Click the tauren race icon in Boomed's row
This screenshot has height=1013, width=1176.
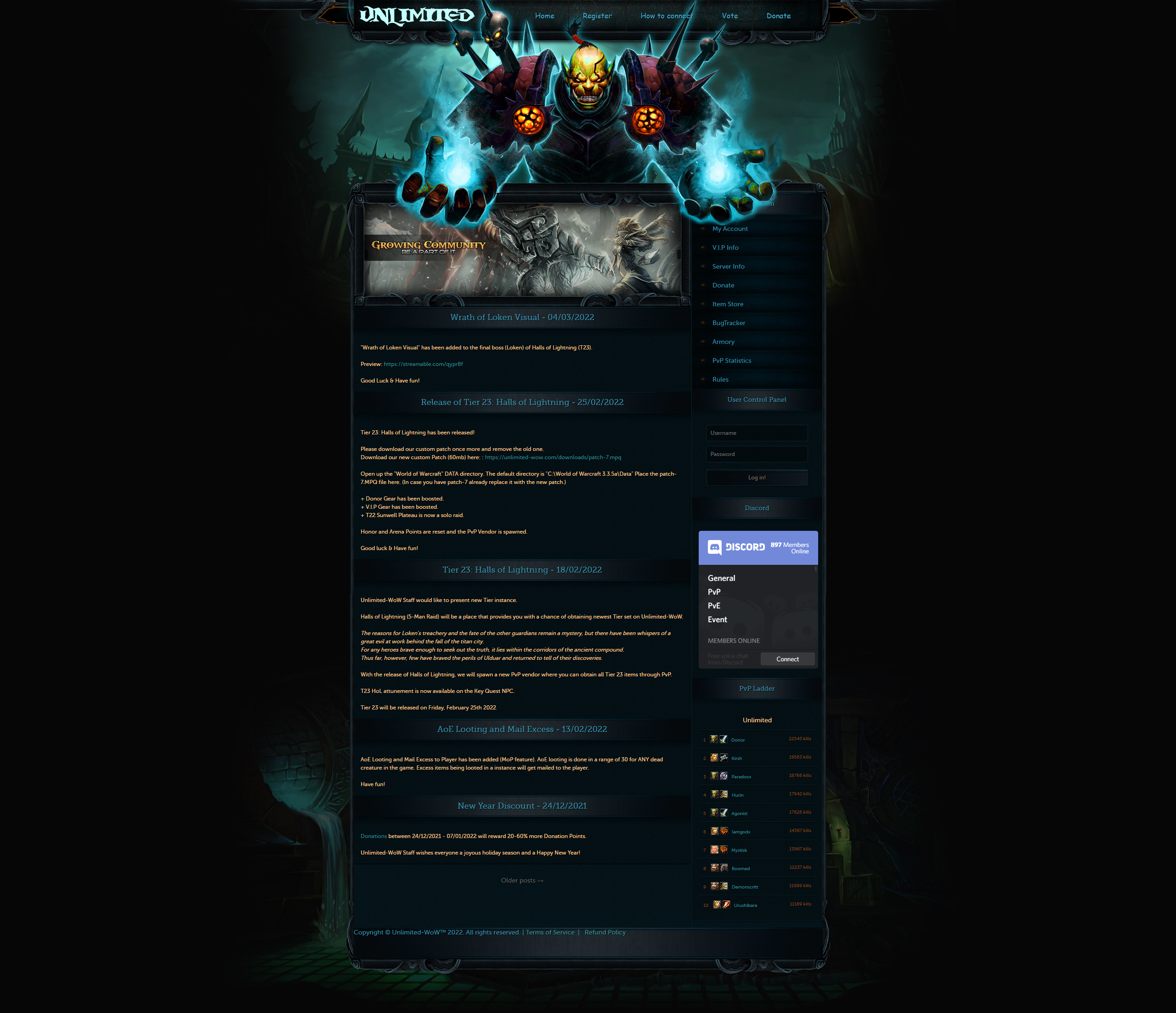[715, 868]
